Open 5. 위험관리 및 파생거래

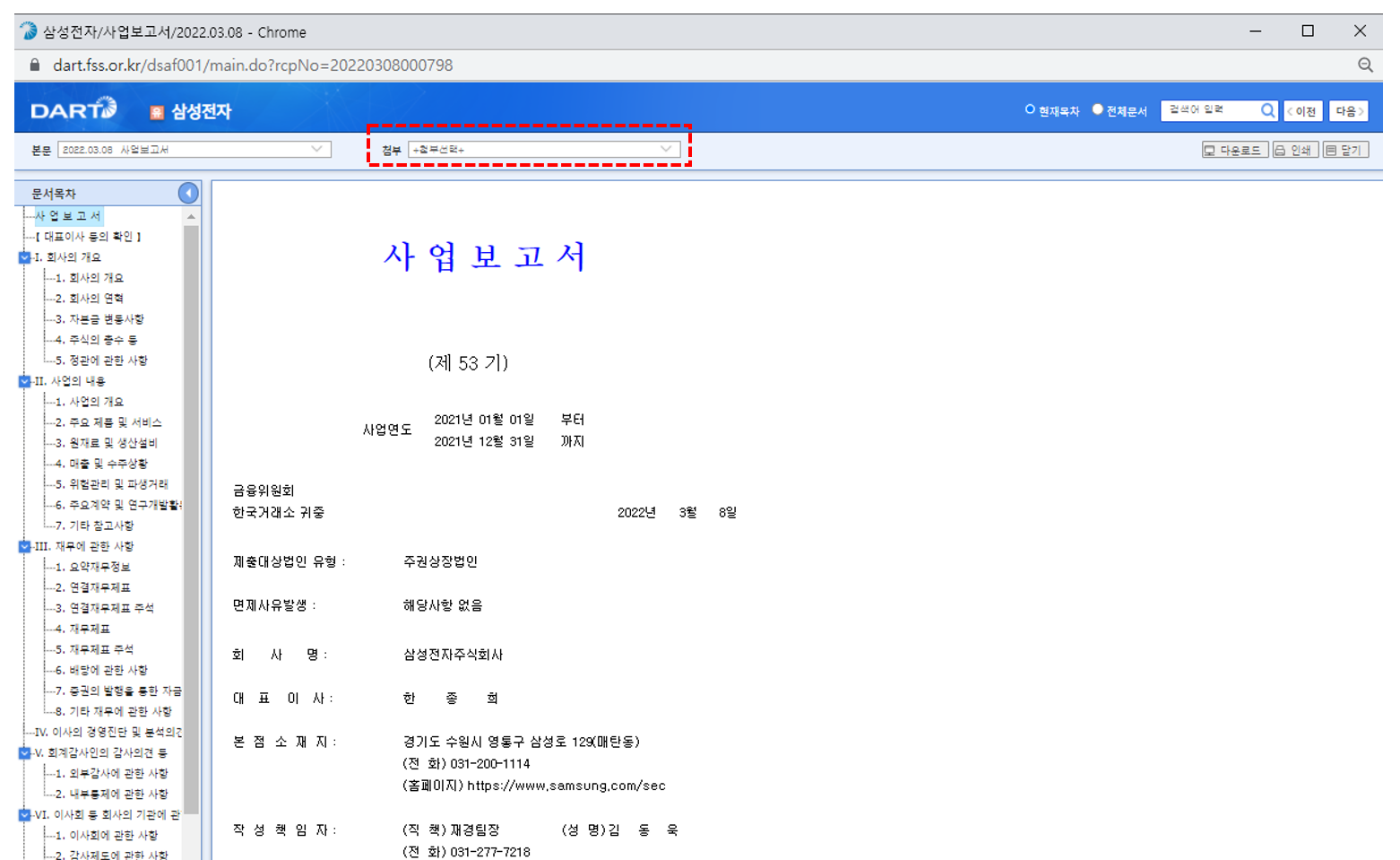(112, 484)
